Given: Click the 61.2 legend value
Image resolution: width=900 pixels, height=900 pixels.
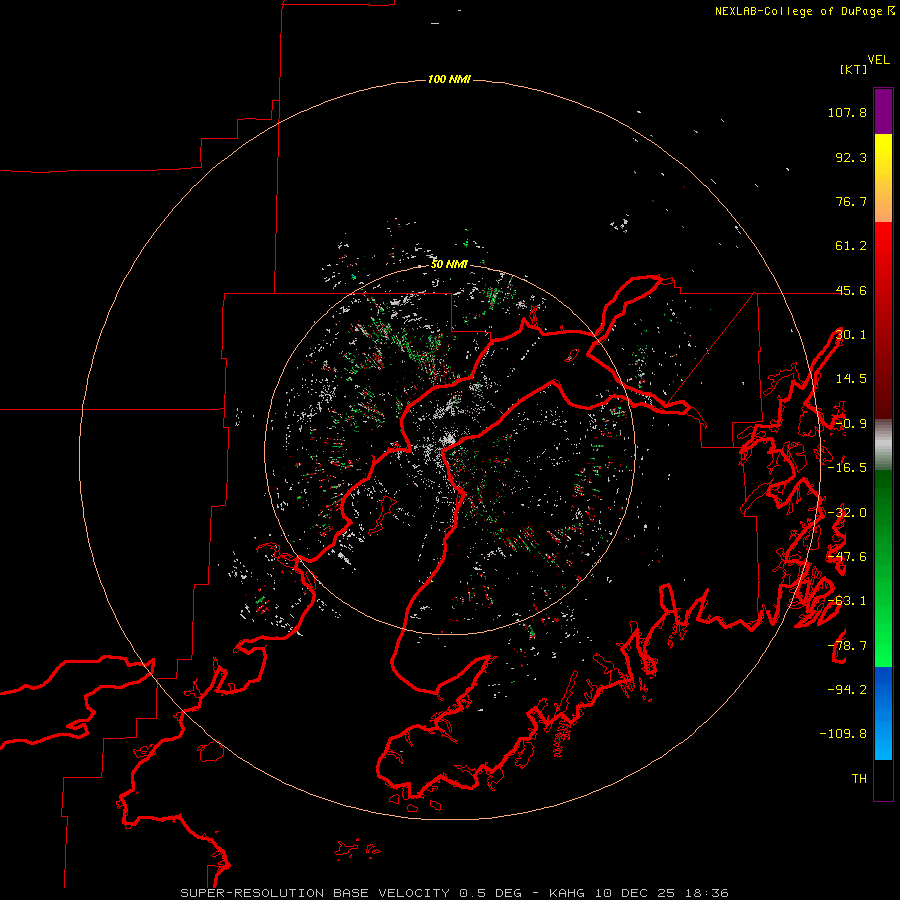Looking at the screenshot, I should pyautogui.click(x=851, y=246).
